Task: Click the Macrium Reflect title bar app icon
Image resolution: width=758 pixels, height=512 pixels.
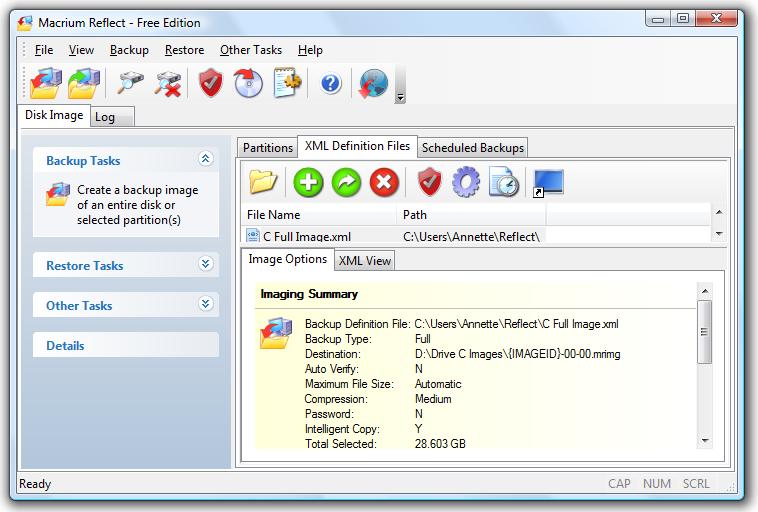Action: [25, 23]
